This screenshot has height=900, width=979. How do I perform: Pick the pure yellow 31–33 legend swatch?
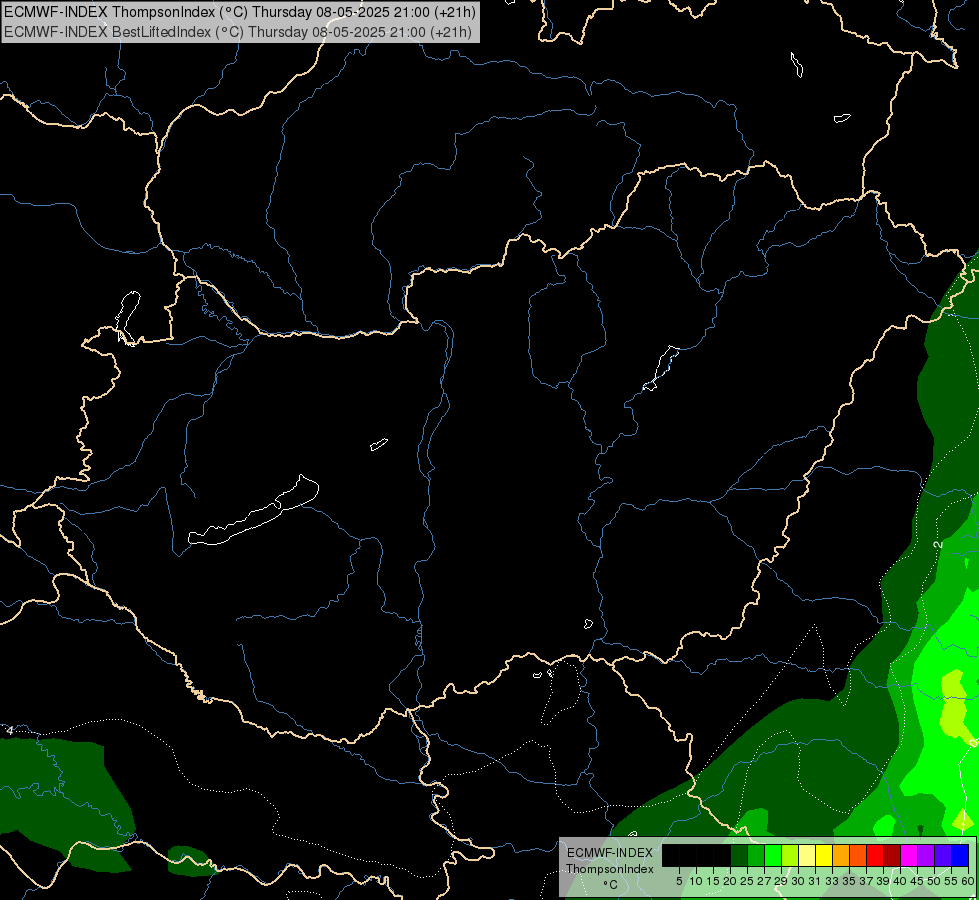pyautogui.click(x=824, y=855)
